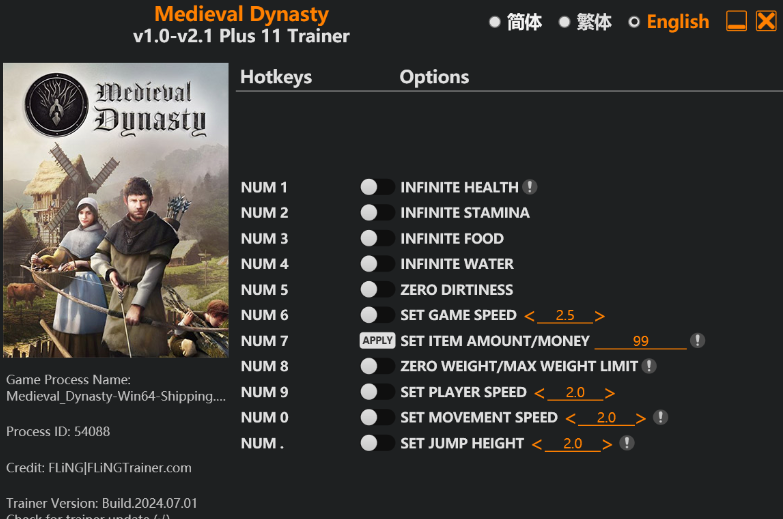Screen dimensions: 783x519
Task: Increase player speed with right arrow
Action: (x=610, y=393)
